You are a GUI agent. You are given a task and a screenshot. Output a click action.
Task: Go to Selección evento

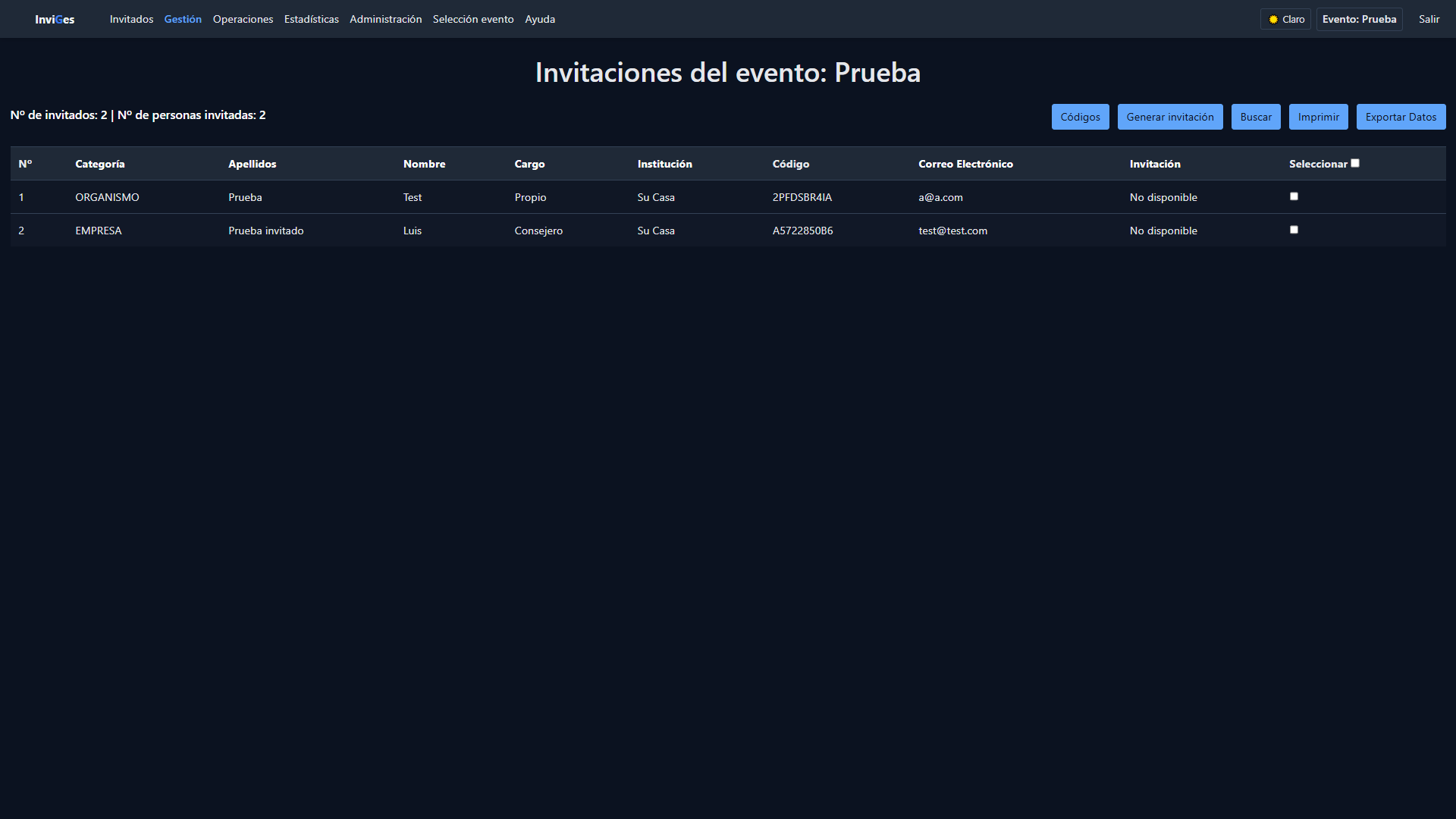(473, 20)
